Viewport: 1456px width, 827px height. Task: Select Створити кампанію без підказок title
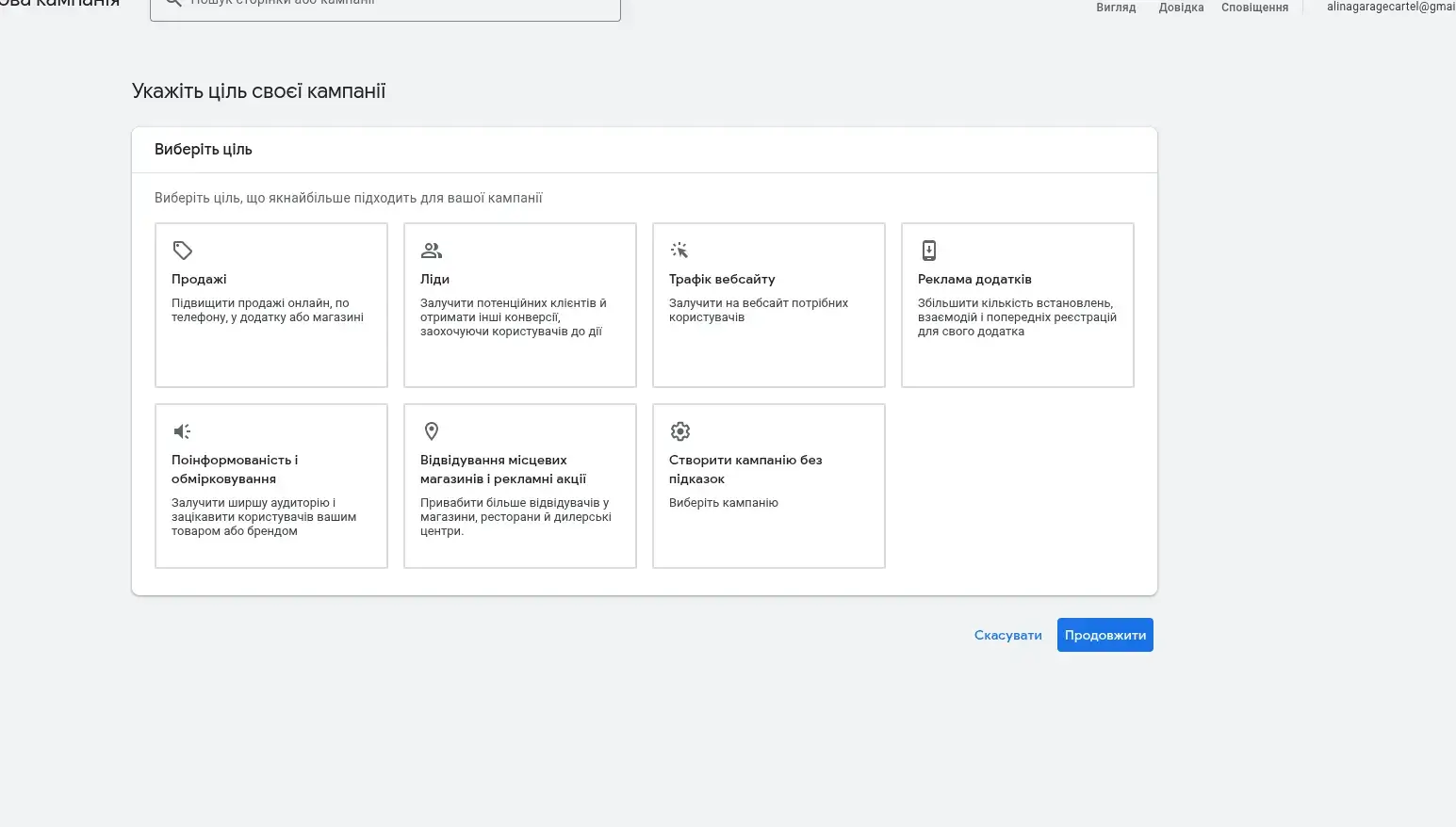pos(744,469)
